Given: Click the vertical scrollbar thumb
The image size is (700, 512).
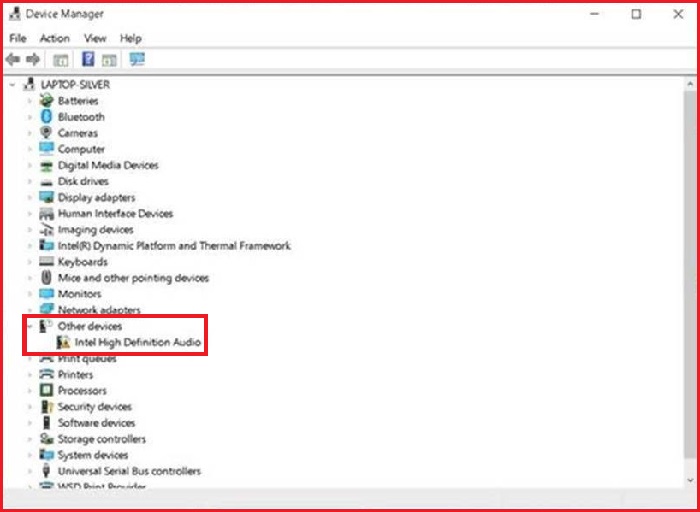Looking at the screenshot, I should click(x=690, y=275).
